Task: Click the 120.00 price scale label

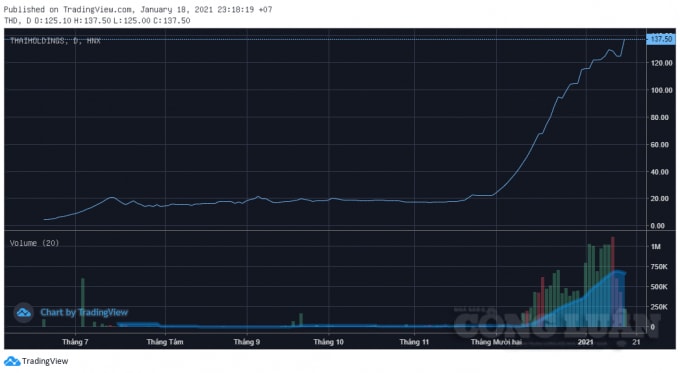Action: click(x=661, y=63)
